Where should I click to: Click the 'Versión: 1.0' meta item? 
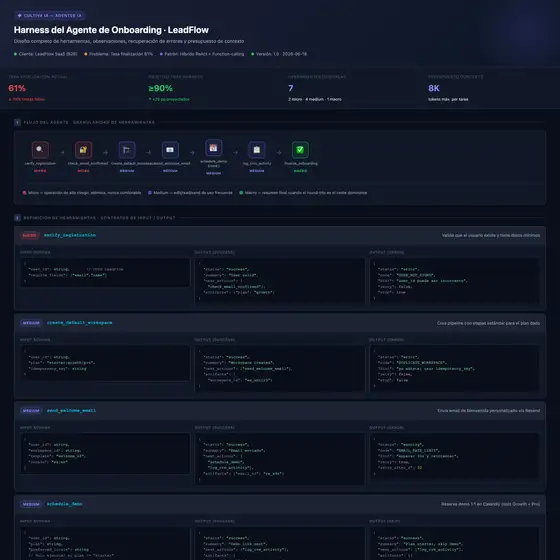point(279,54)
